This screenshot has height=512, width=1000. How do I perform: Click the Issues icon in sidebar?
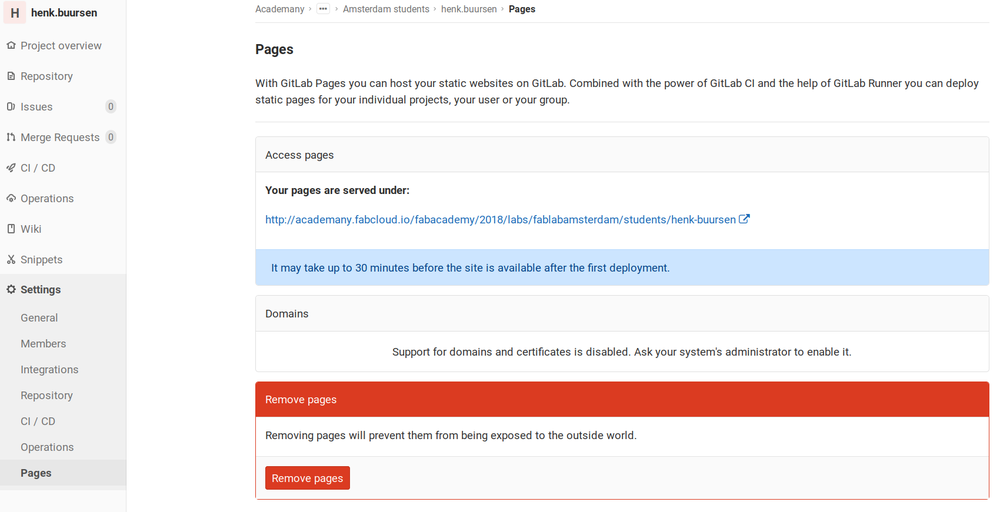pyautogui.click(x=11, y=107)
